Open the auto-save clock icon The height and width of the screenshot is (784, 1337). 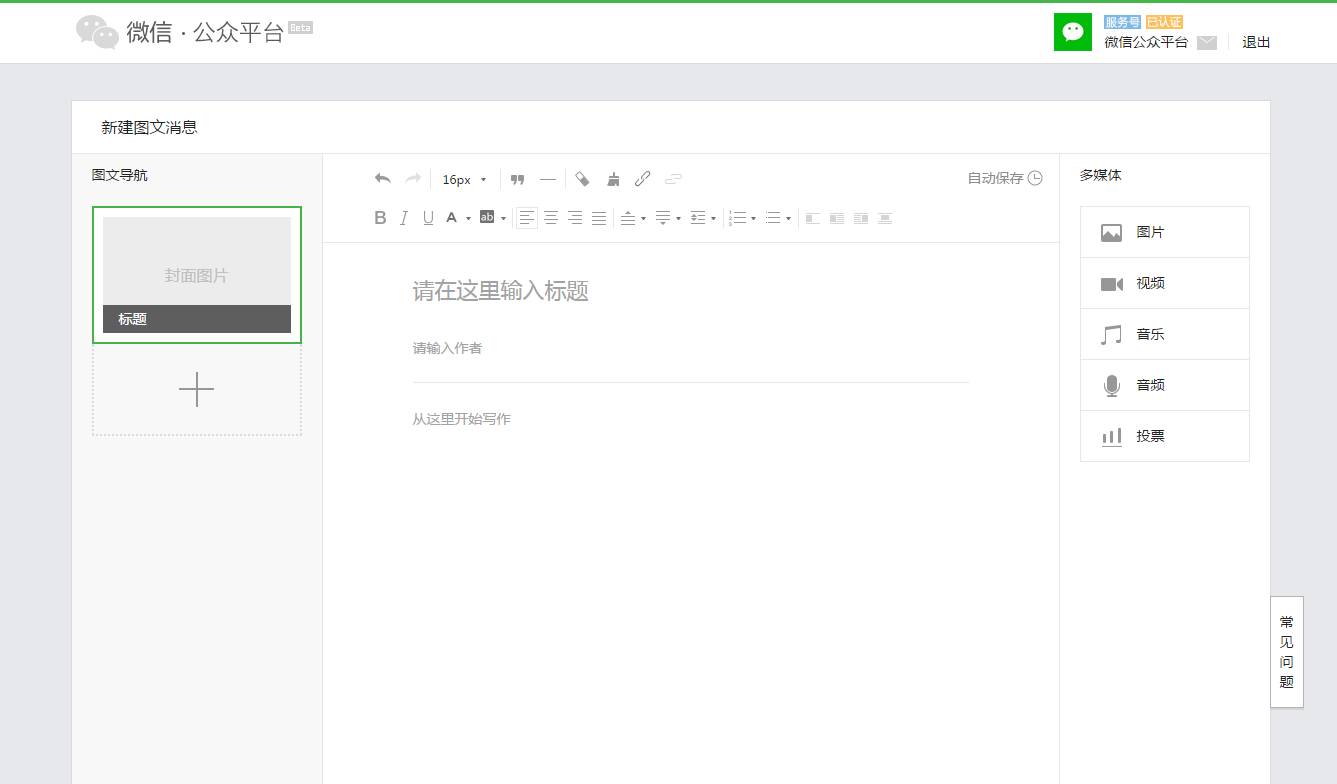click(x=1035, y=178)
